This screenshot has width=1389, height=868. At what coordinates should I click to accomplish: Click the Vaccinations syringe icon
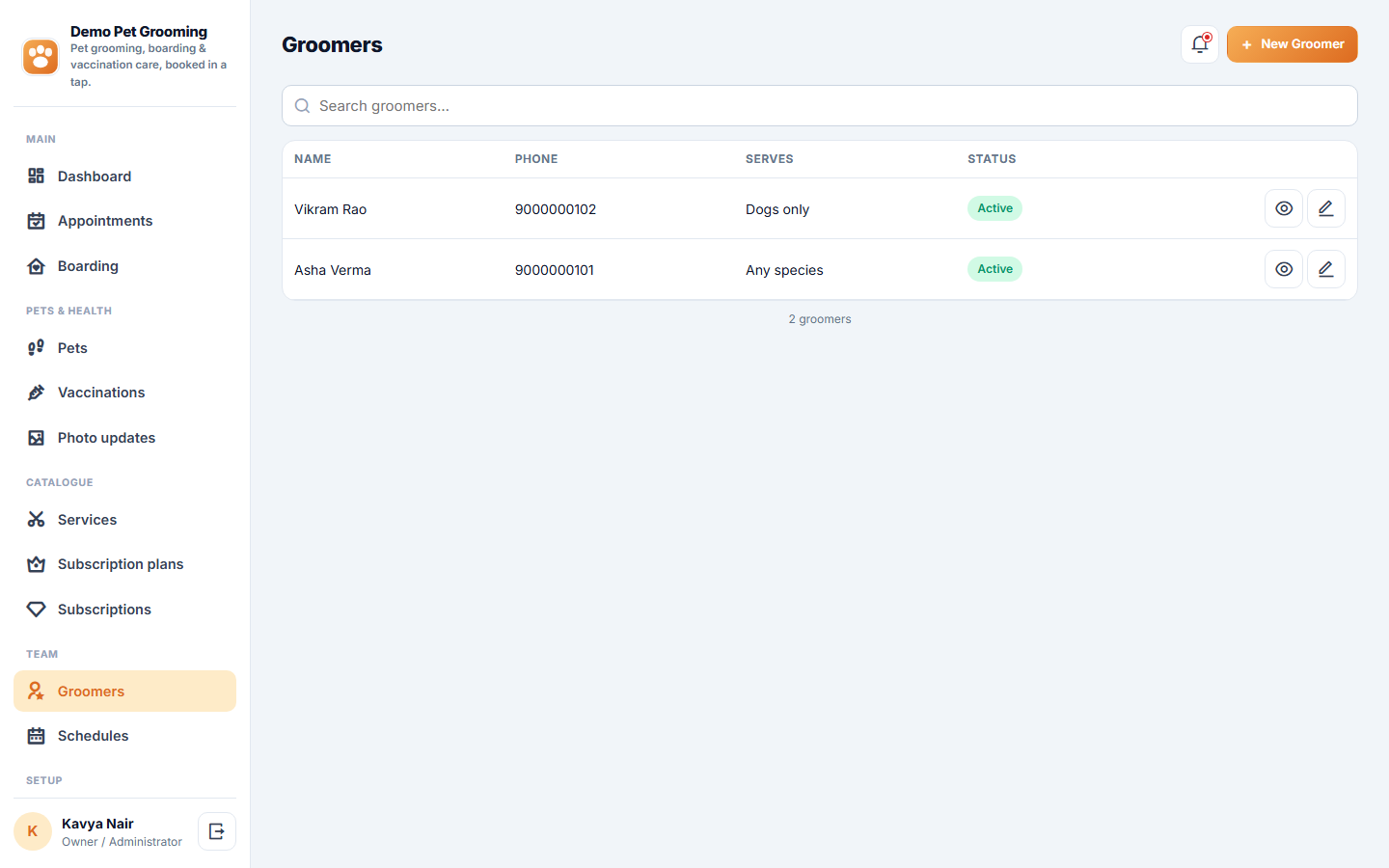[x=36, y=393]
